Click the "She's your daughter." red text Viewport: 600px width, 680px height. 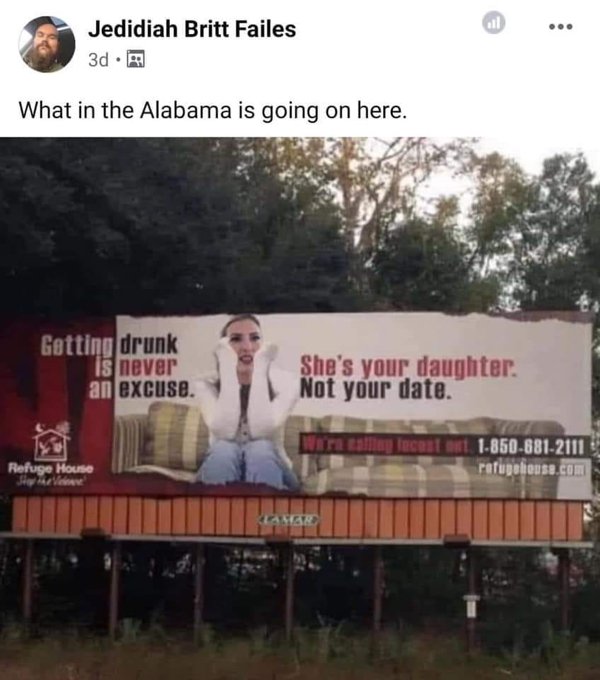(408, 367)
